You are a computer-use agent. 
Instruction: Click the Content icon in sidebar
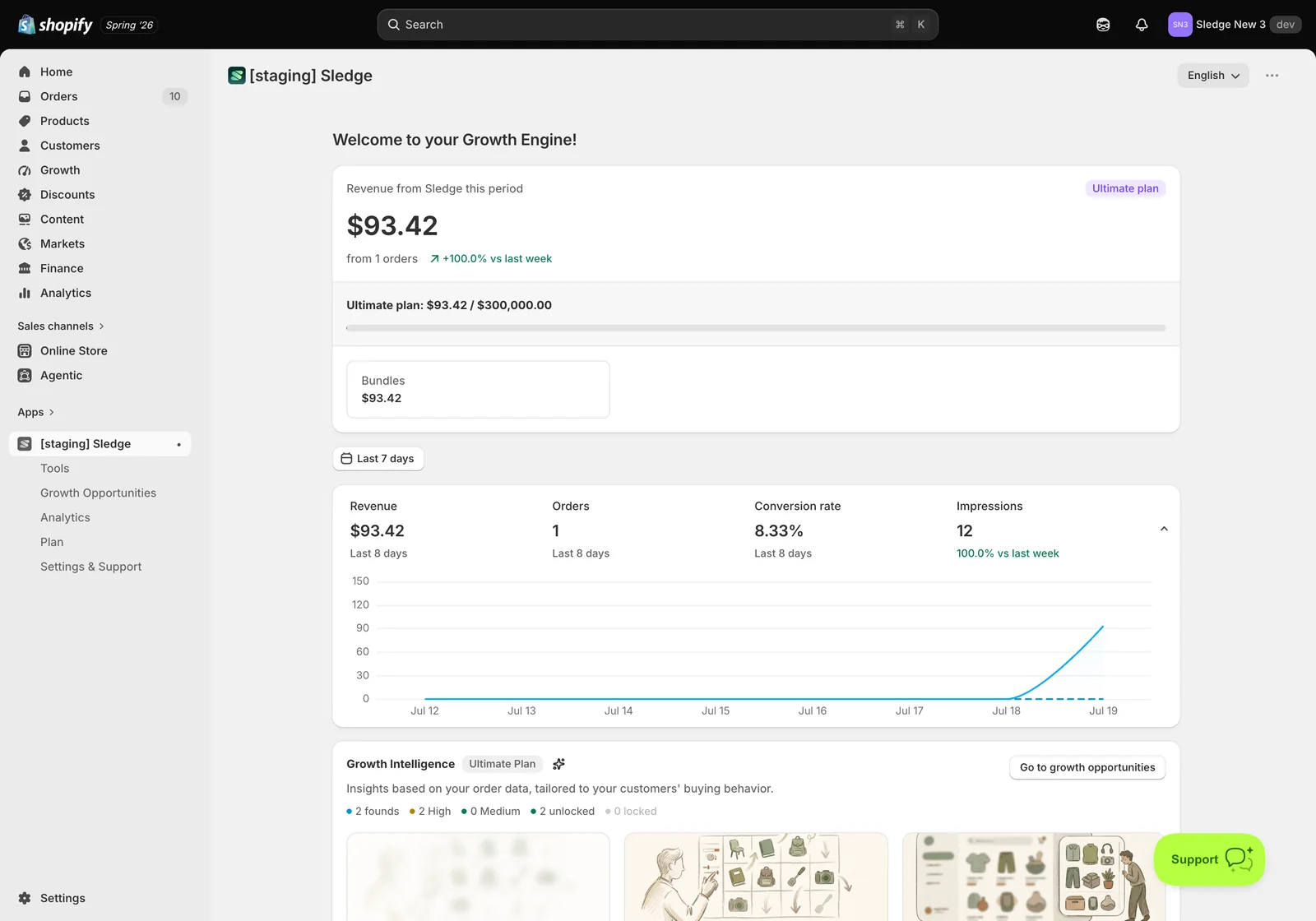tap(25, 220)
